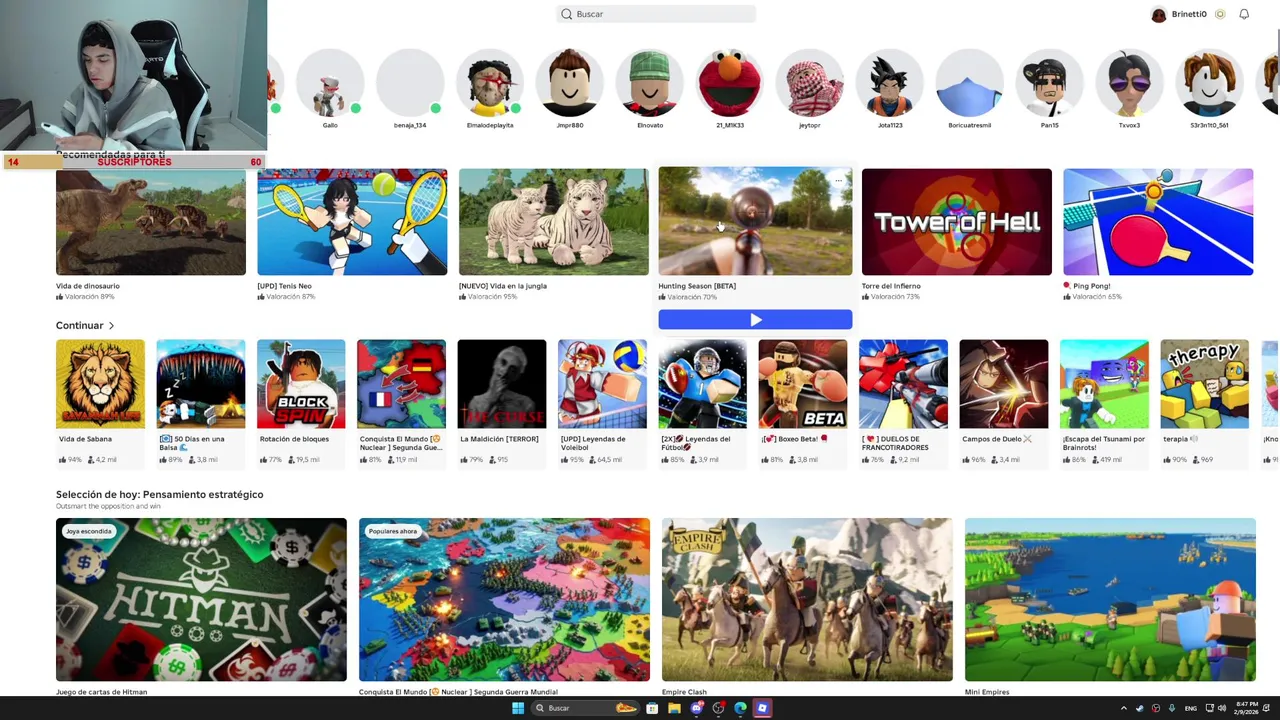The image size is (1280, 720).
Task: Open the Vida de dinosaurio game thumbnail
Action: click(x=151, y=222)
